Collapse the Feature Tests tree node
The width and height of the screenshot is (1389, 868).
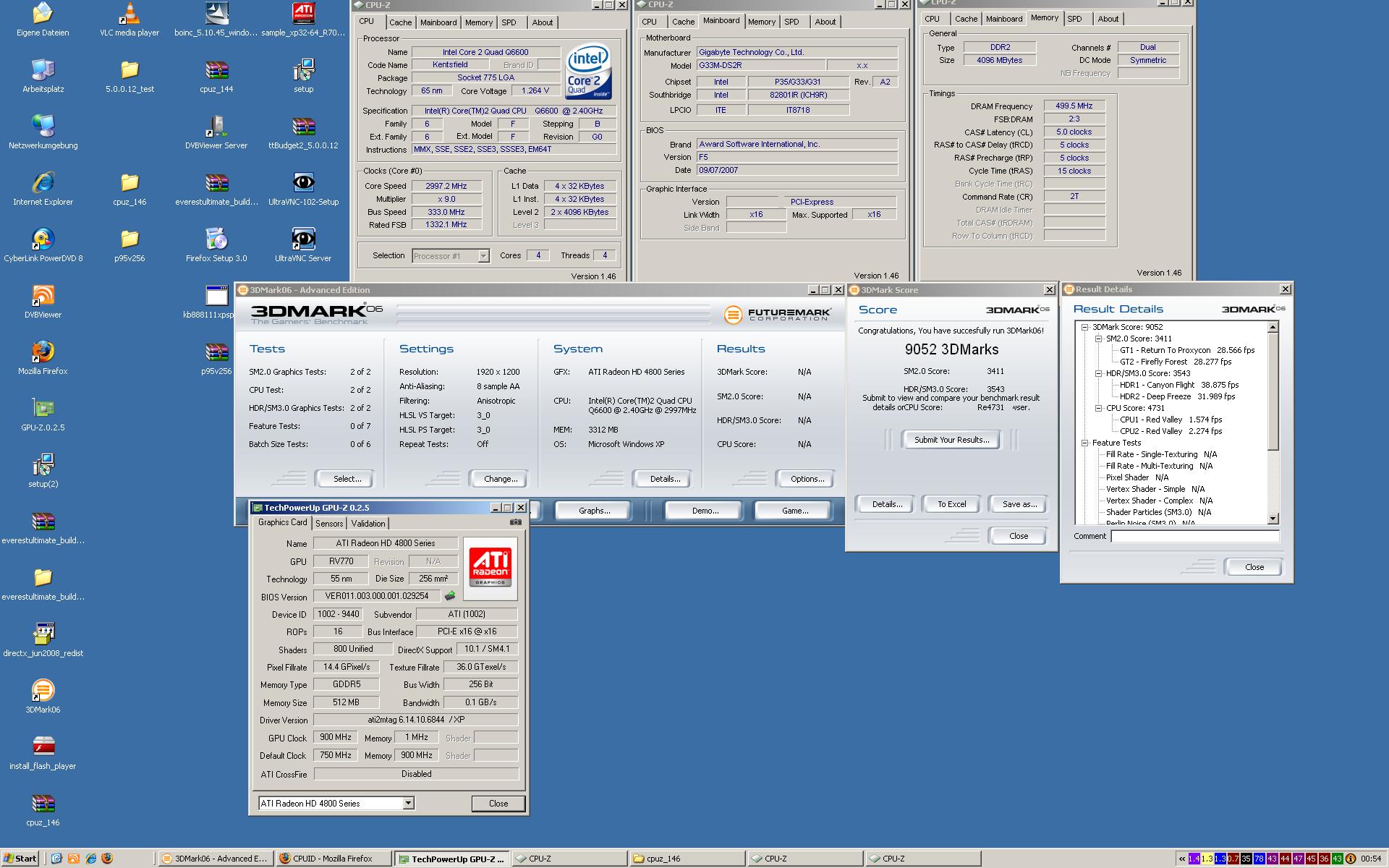[1084, 443]
